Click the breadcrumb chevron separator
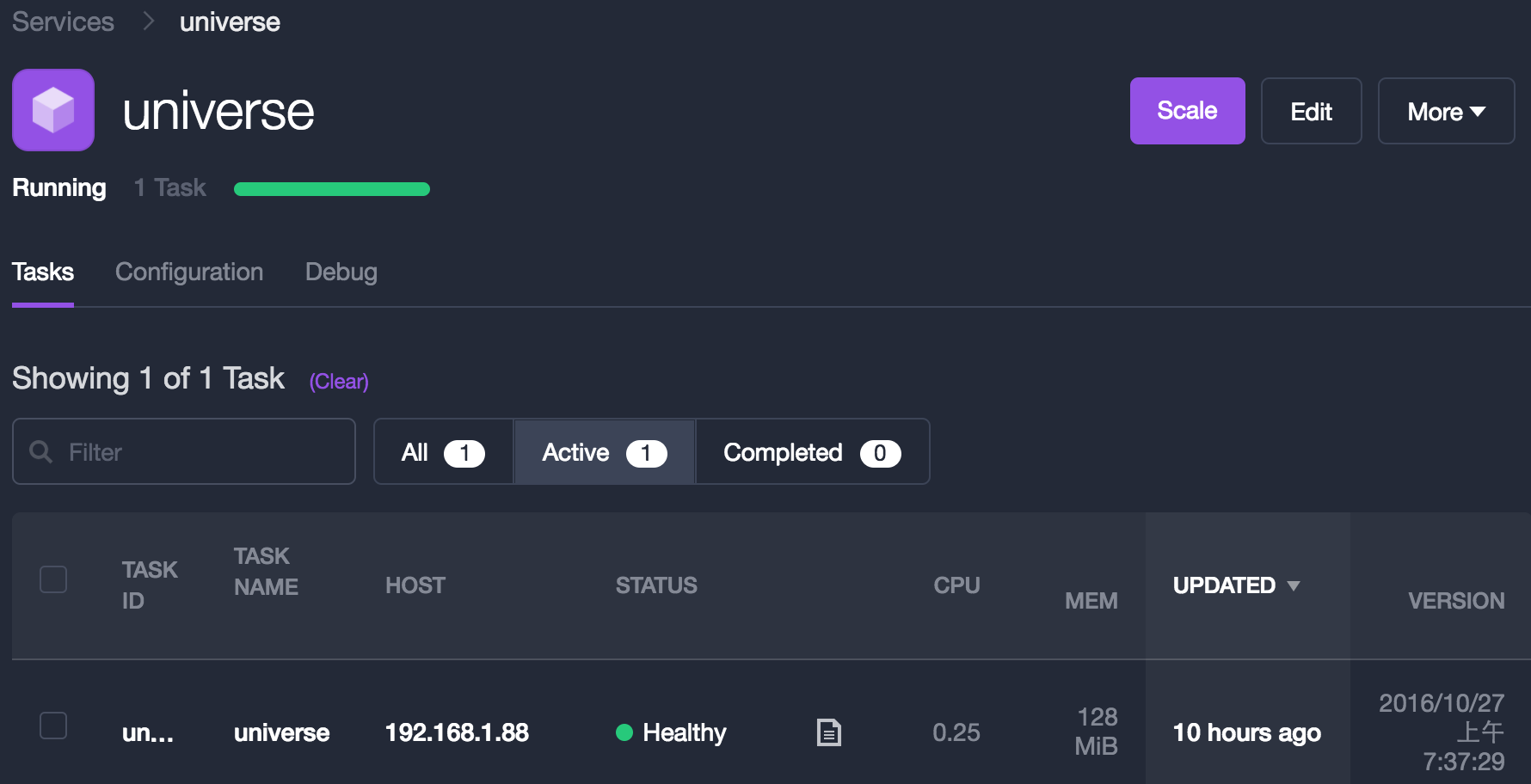Screen dimensions: 1531x784 click(x=148, y=21)
